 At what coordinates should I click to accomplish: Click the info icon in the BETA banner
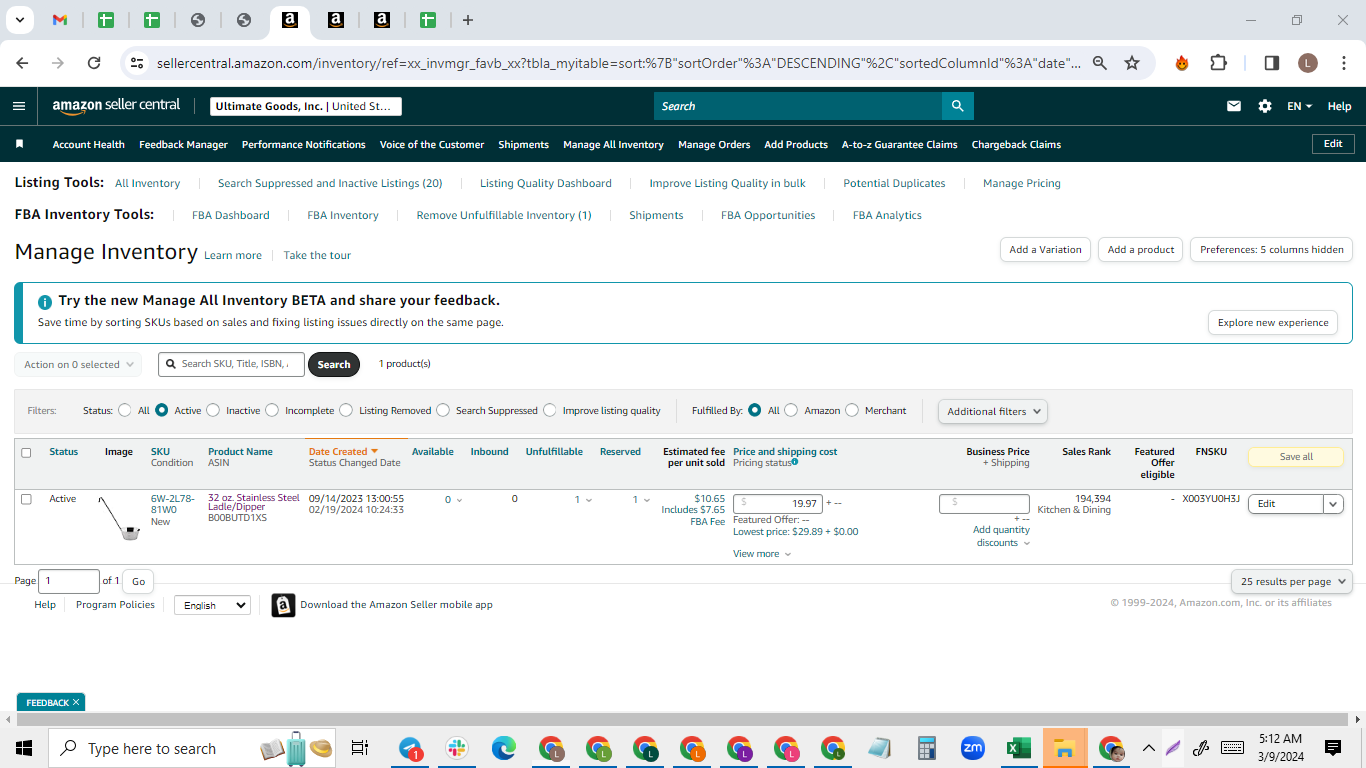coord(45,302)
